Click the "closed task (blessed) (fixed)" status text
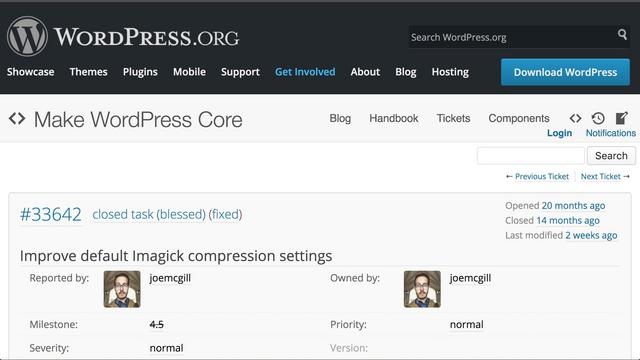This screenshot has height=360, width=640. [167, 214]
